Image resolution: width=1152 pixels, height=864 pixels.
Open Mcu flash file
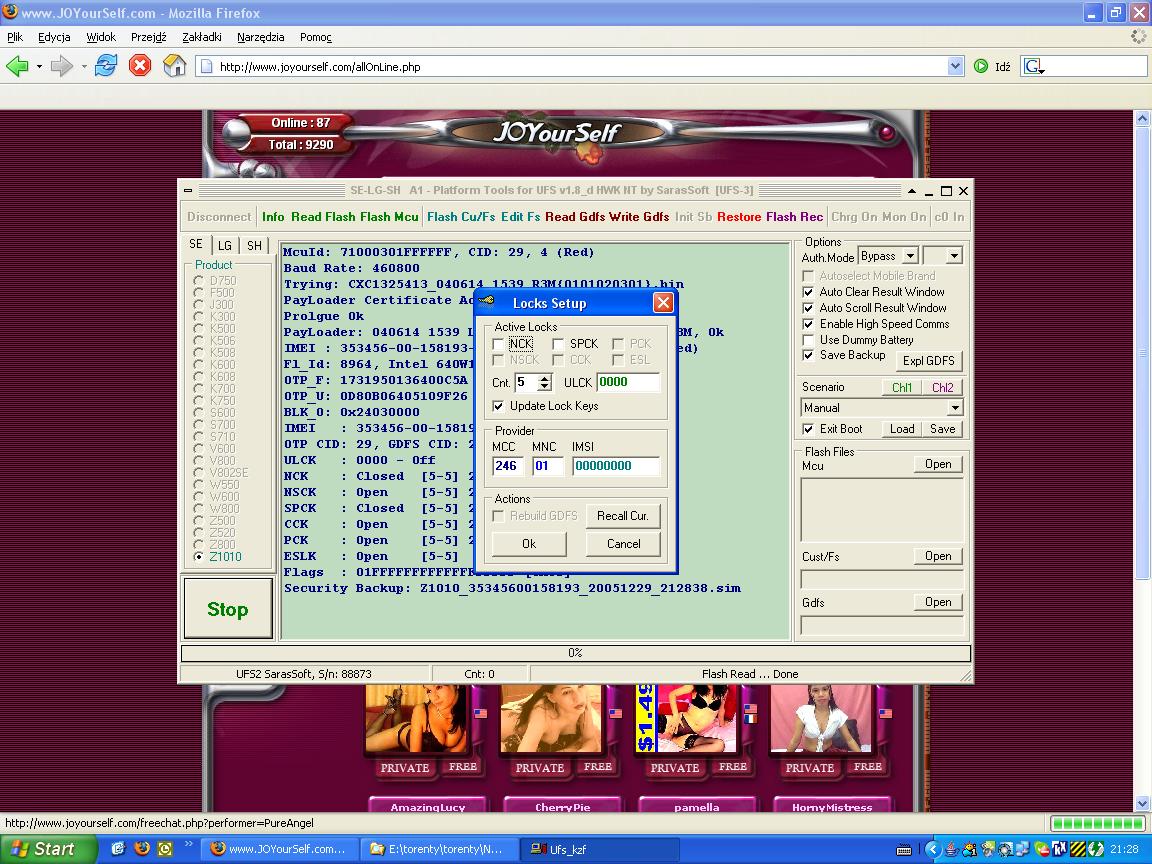[x=938, y=464]
